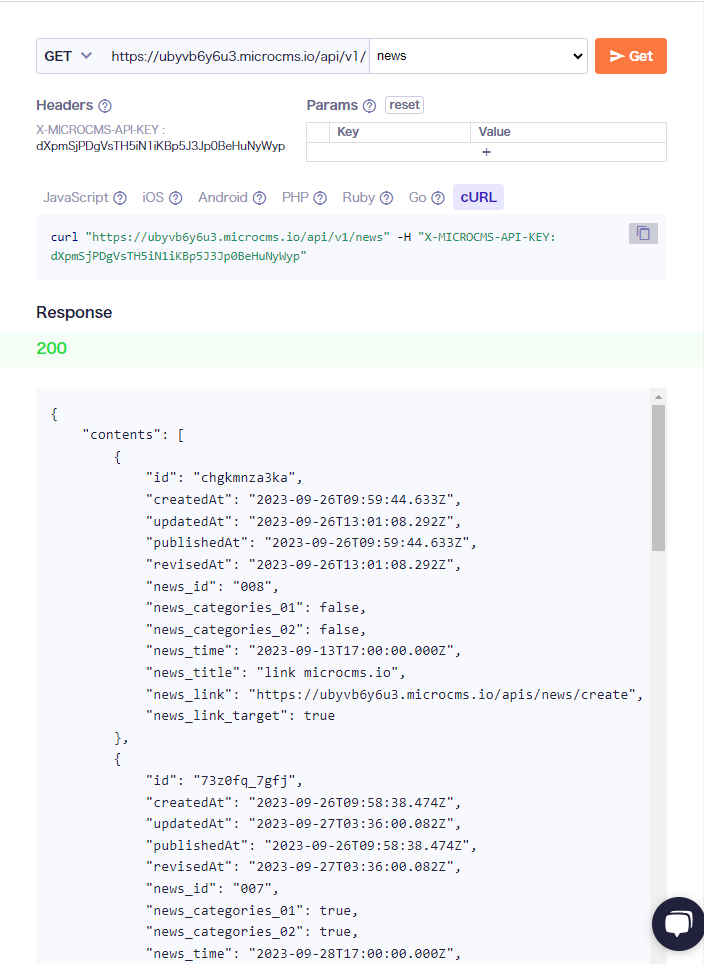The image size is (704, 964).
Task: Click help icon beside Go tab
Action: coord(438,198)
